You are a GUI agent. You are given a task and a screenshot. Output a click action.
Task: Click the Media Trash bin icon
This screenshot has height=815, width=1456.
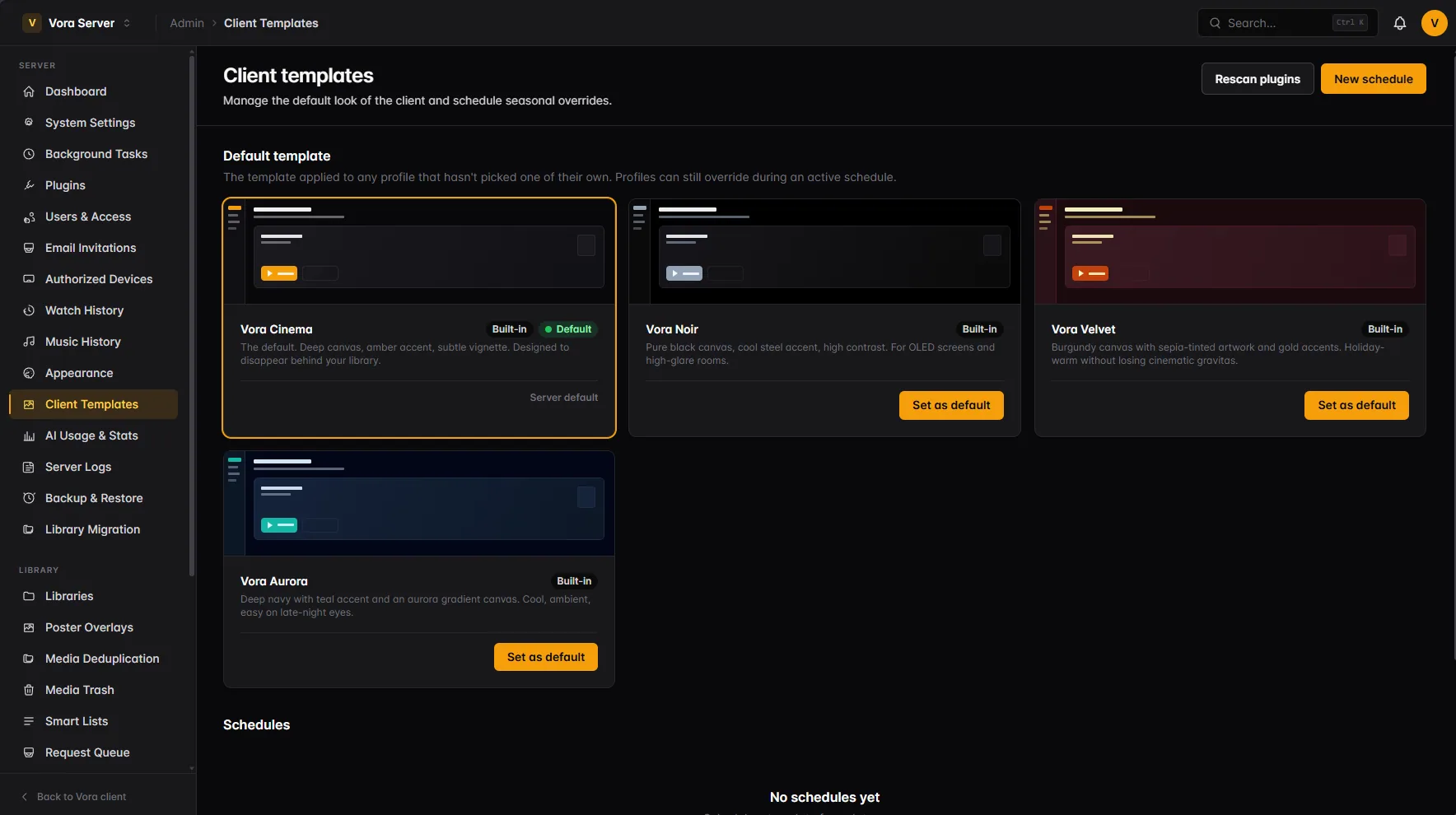pos(29,690)
